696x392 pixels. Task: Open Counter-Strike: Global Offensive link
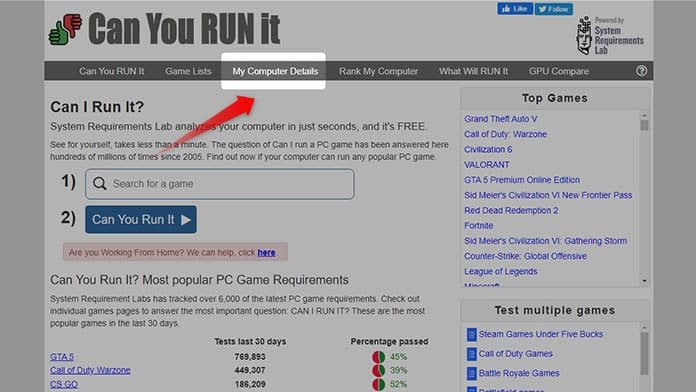click(x=526, y=256)
